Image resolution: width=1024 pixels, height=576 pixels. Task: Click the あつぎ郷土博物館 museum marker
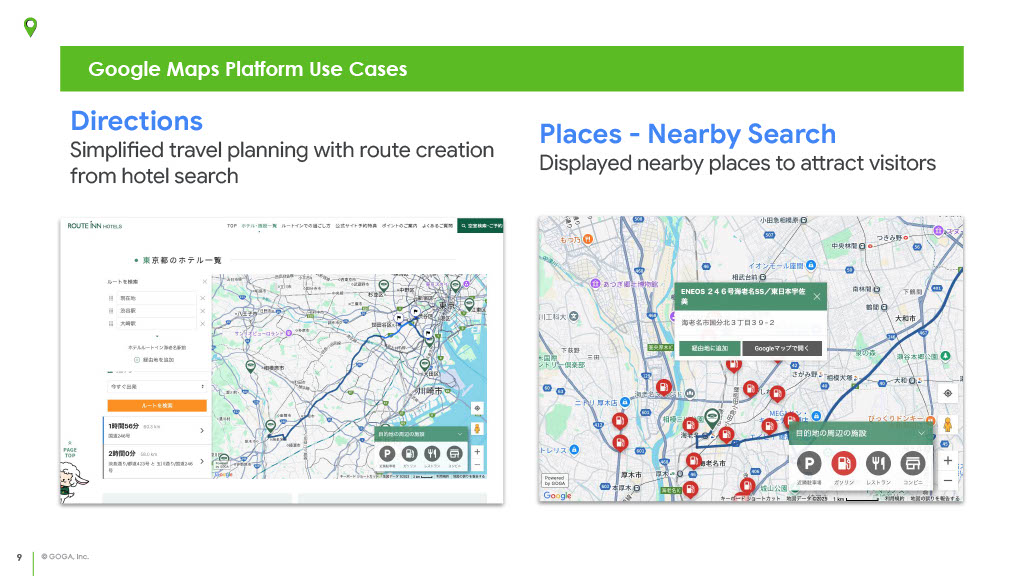[595, 283]
